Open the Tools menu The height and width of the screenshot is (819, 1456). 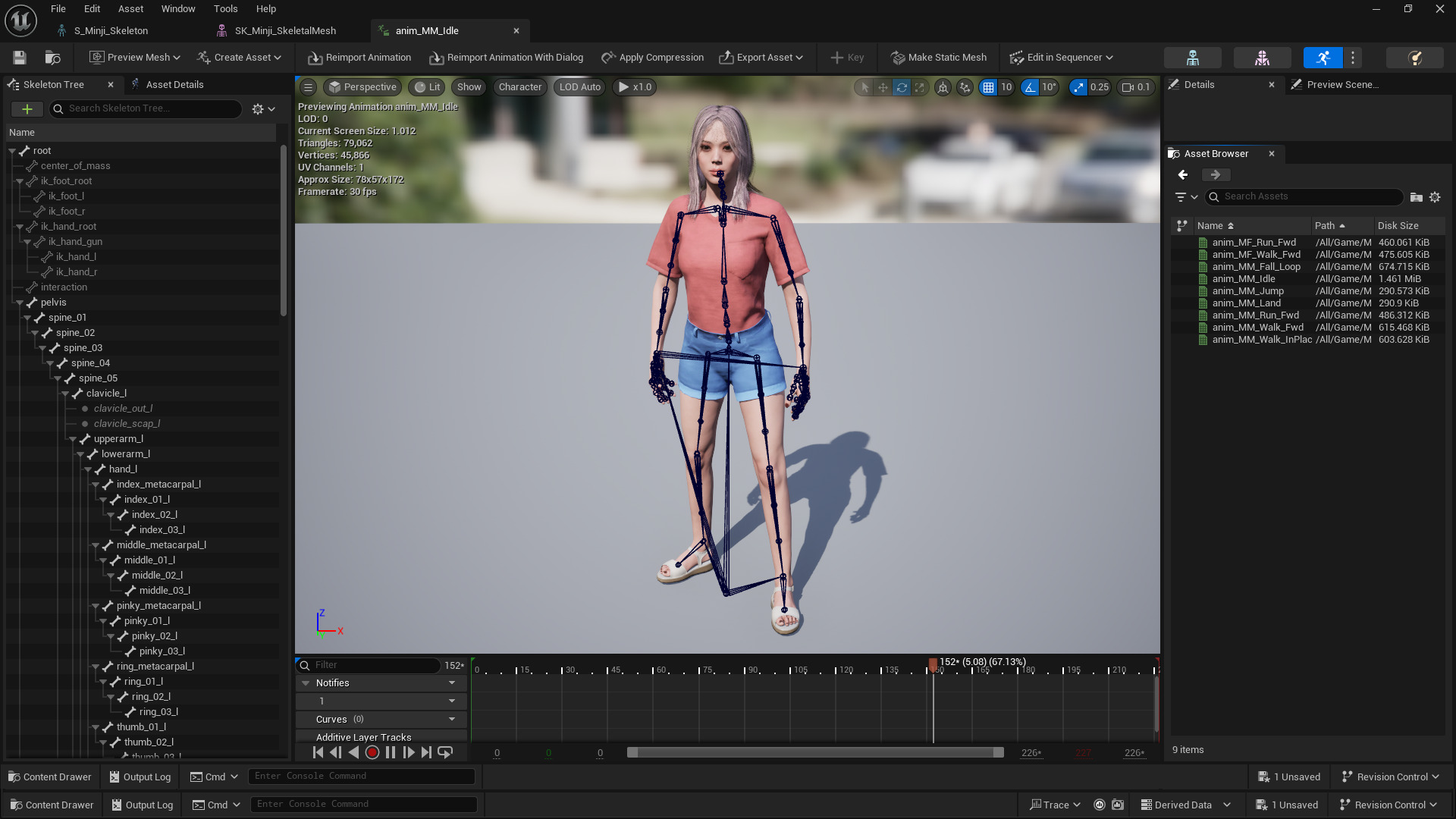pyautogui.click(x=225, y=9)
